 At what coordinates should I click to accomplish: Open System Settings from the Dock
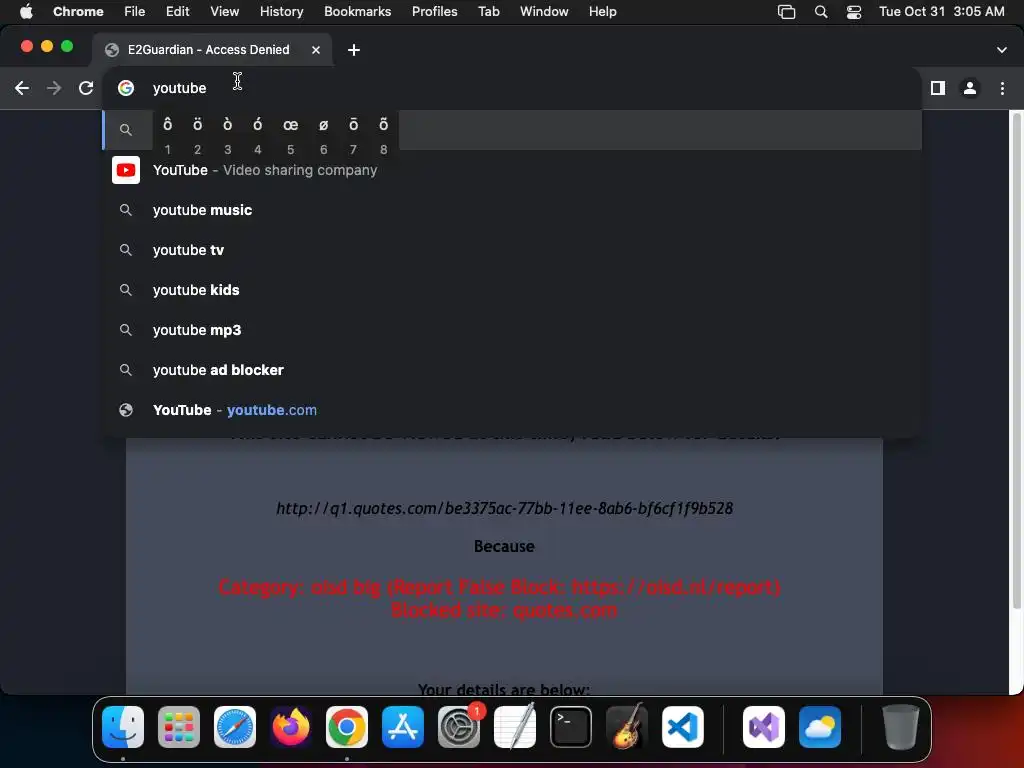pyautogui.click(x=458, y=727)
